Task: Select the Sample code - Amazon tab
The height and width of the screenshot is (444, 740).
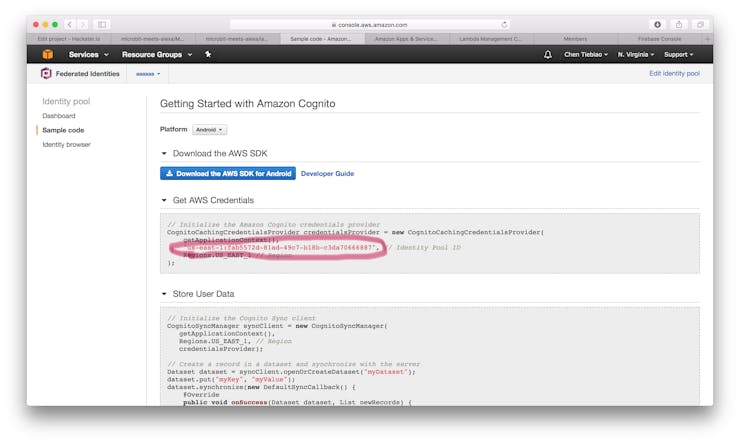Action: tap(321, 39)
